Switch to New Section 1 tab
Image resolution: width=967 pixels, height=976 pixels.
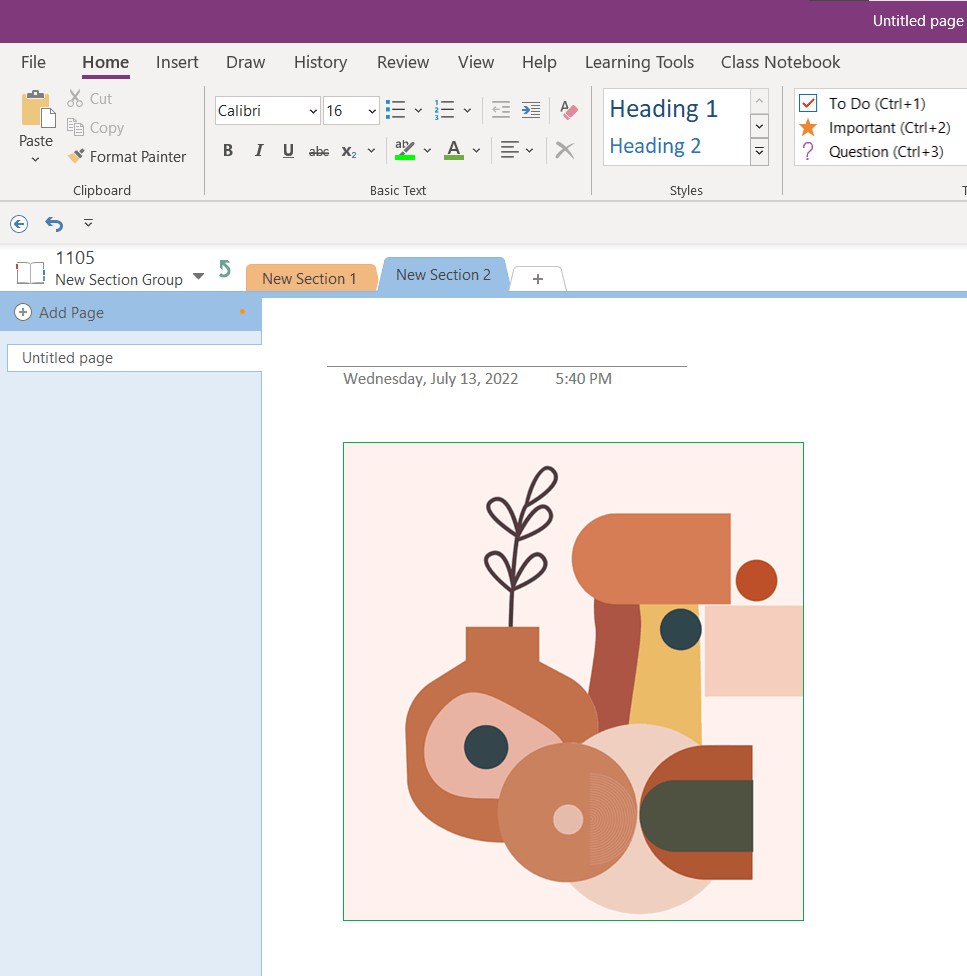click(309, 278)
